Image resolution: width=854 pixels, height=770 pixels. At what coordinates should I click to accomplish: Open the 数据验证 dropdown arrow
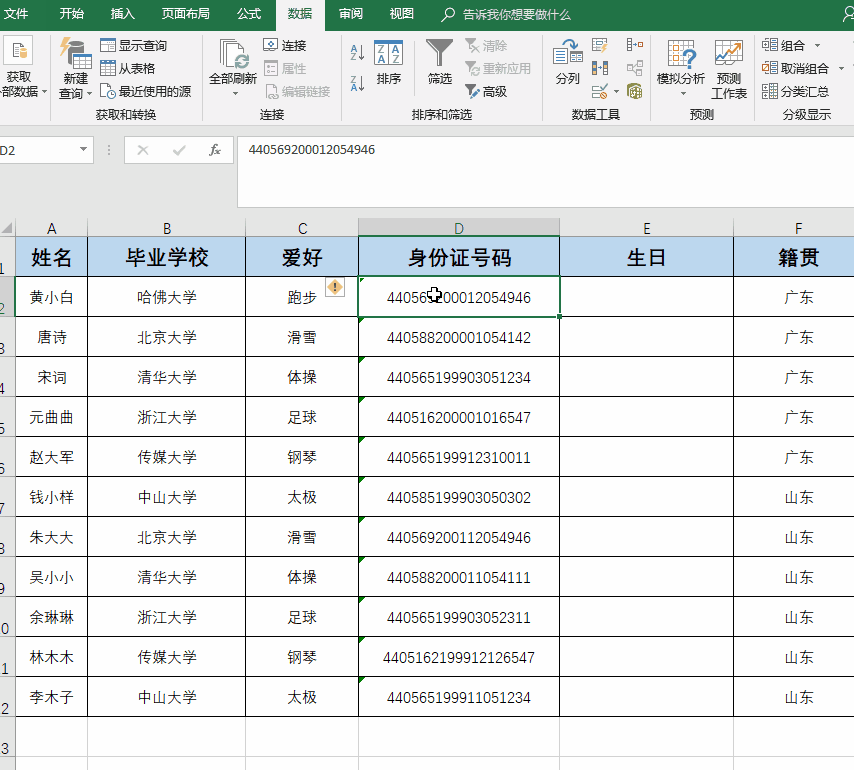(x=616, y=92)
